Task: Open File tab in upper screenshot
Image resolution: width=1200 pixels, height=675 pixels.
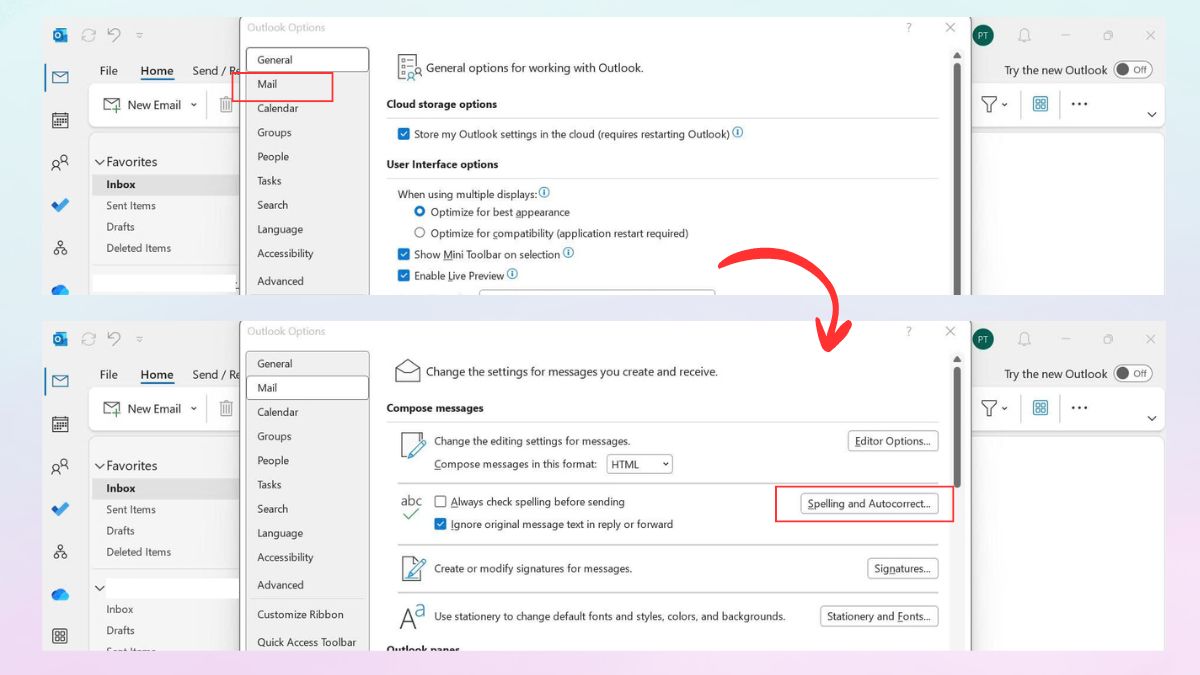Action: [109, 71]
